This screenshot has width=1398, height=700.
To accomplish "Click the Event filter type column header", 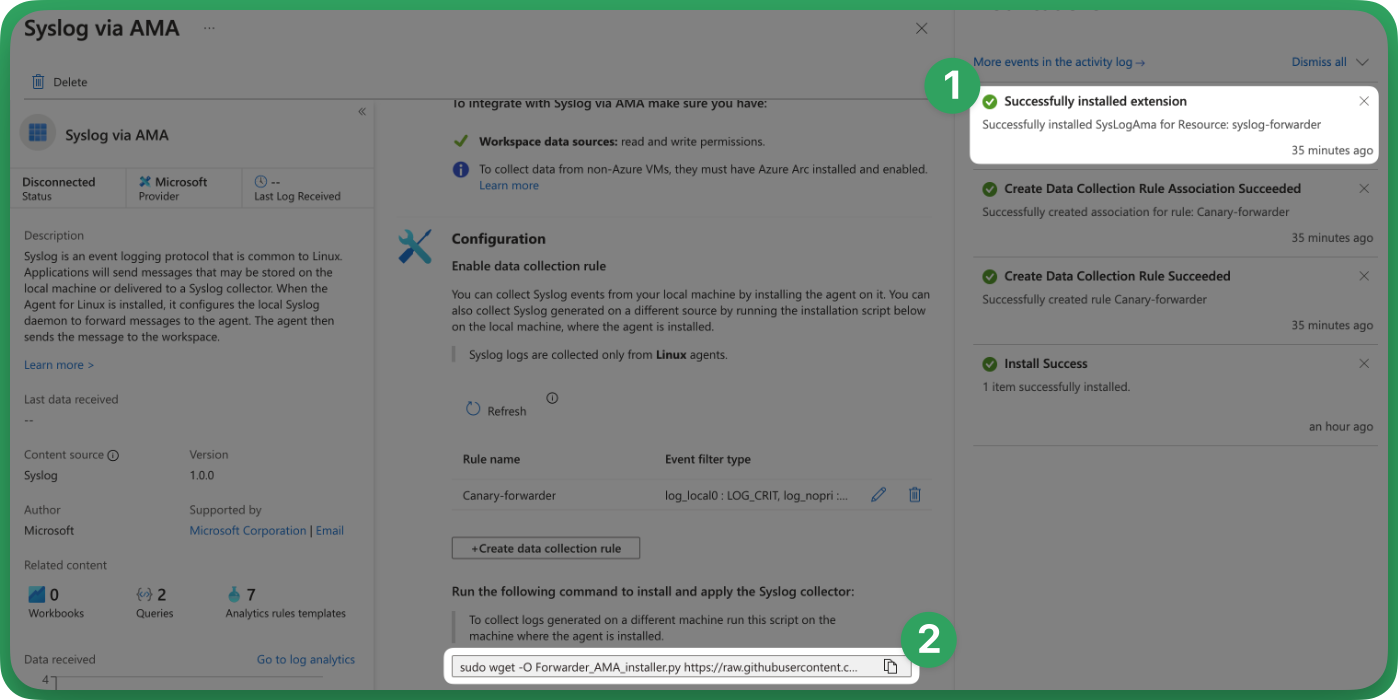I will 708,460.
